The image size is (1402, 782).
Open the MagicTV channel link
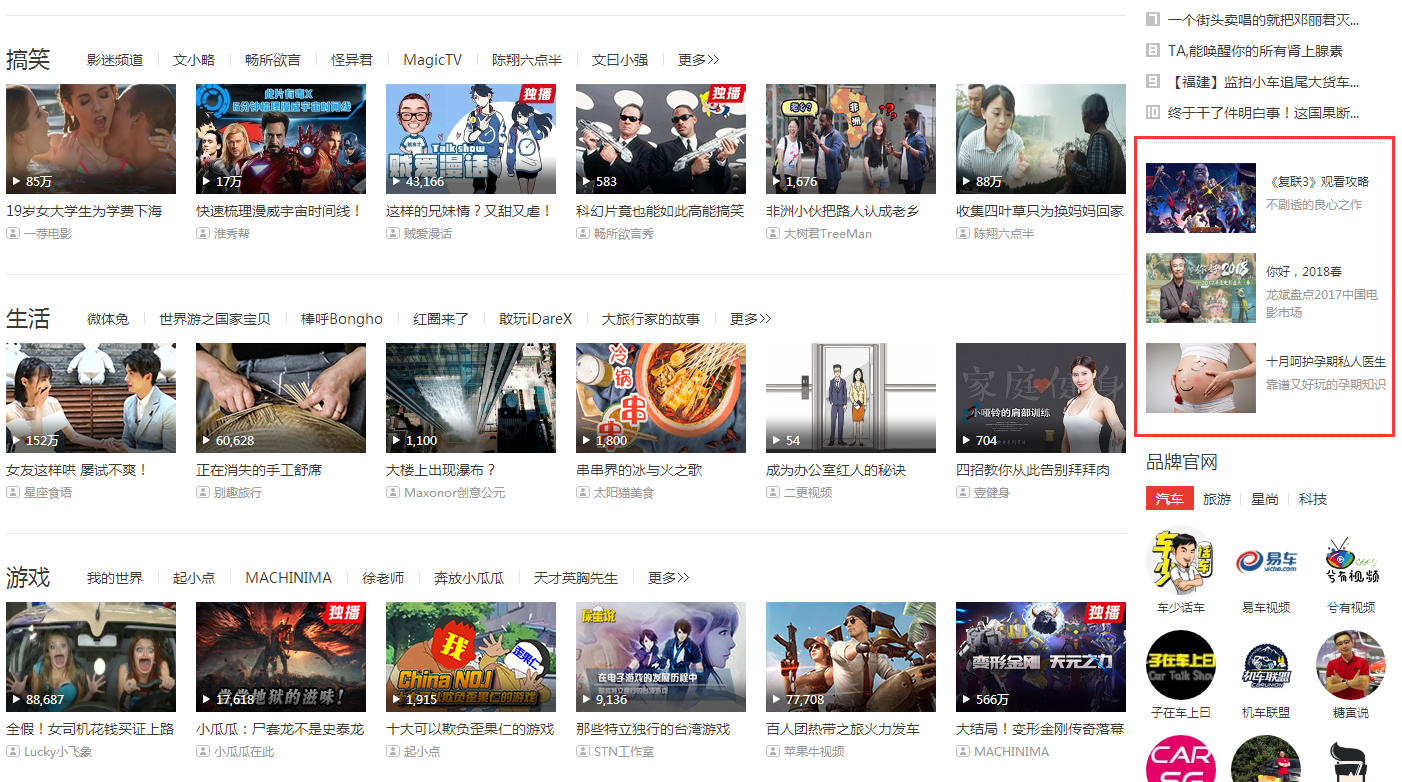(x=432, y=60)
